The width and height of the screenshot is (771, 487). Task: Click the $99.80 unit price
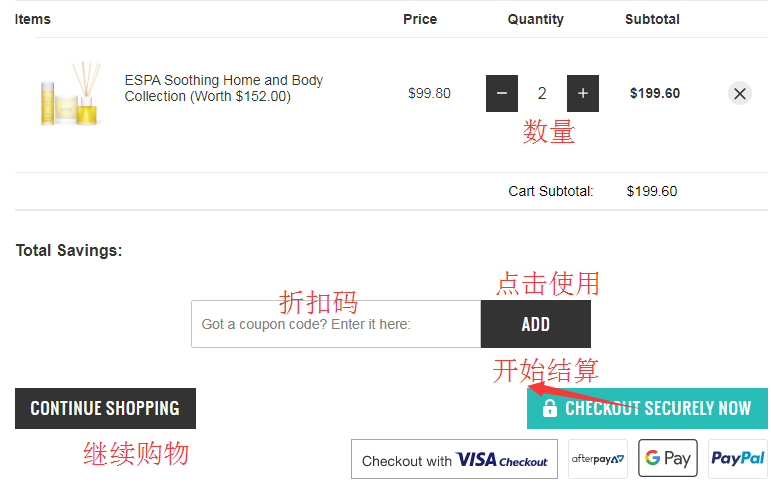tap(429, 94)
